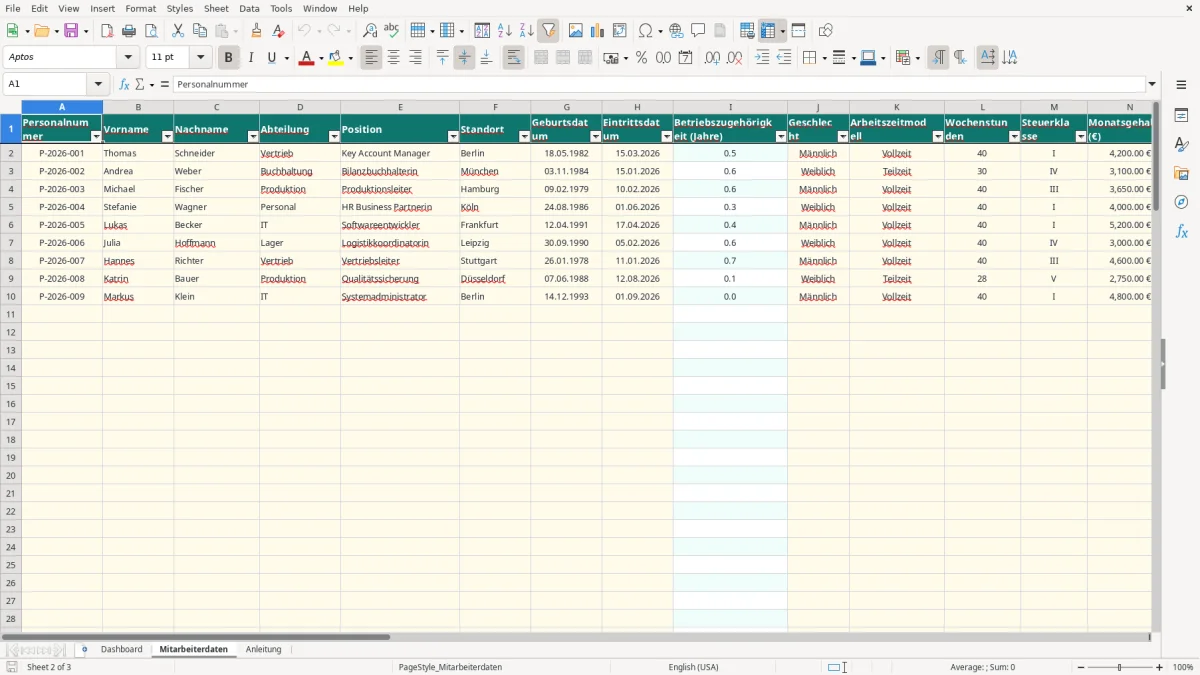Open the Abteilung column filter dropdown
Viewport: 1200px width, 675px height.
(334, 137)
